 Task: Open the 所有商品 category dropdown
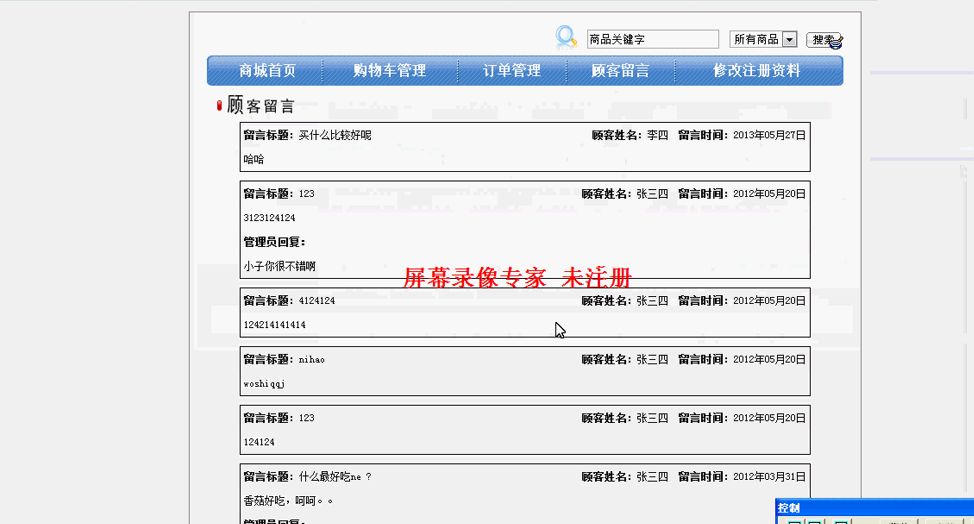[x=763, y=39]
